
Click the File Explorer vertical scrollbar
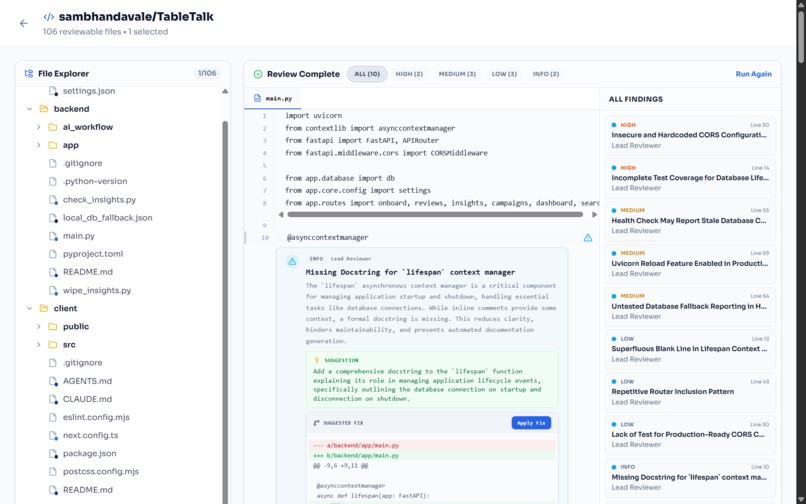pyautogui.click(x=225, y=312)
